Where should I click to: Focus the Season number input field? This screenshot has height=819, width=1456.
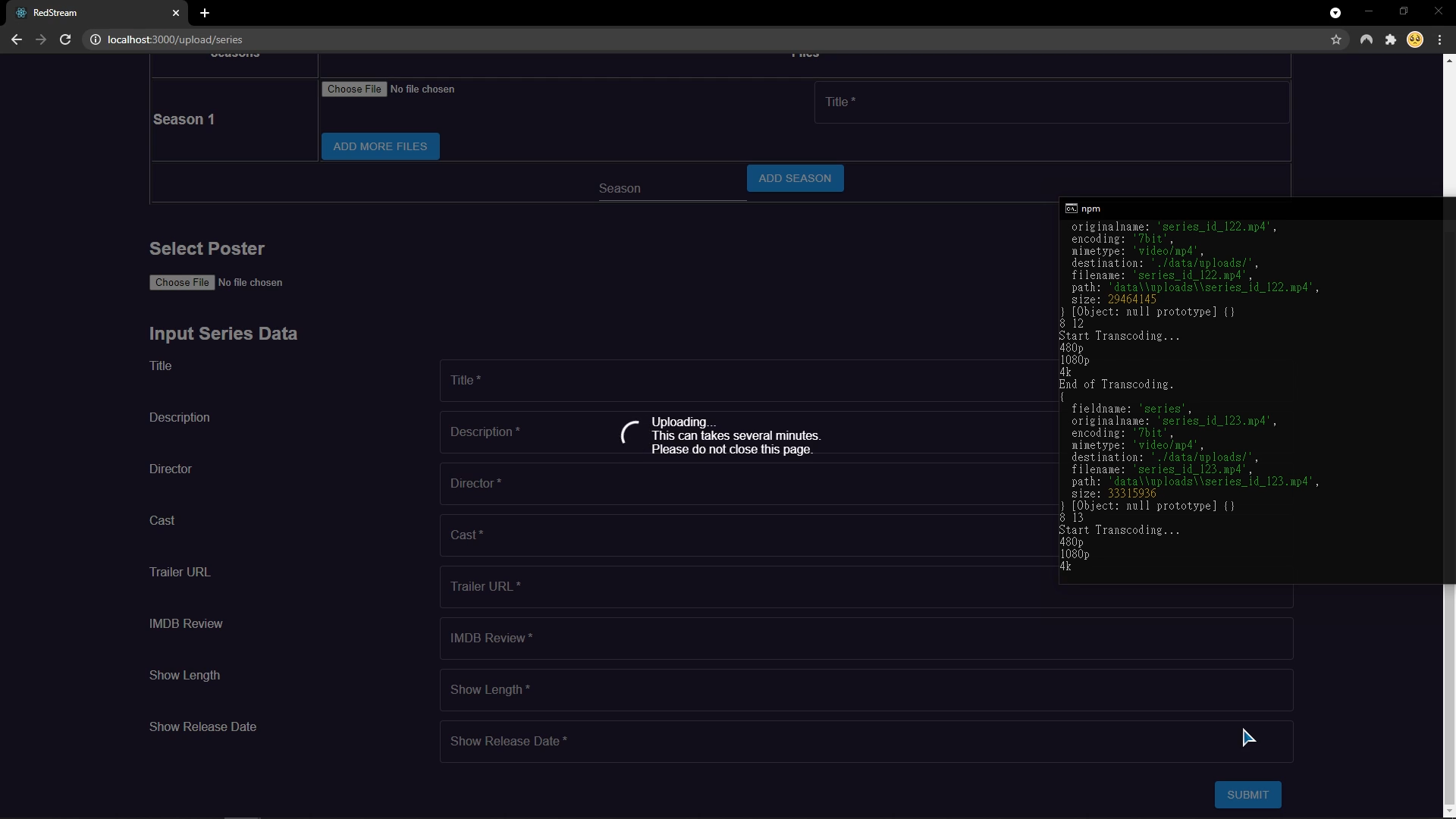click(671, 188)
